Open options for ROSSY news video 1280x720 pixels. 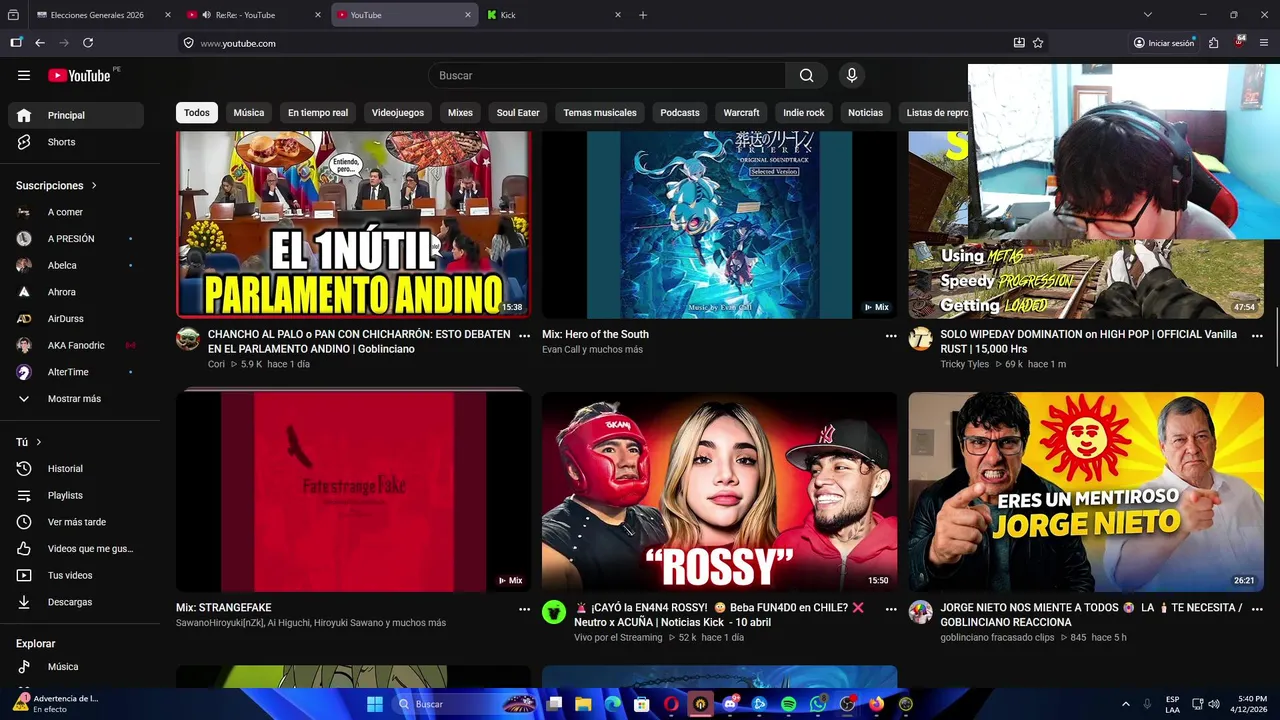tap(891, 609)
